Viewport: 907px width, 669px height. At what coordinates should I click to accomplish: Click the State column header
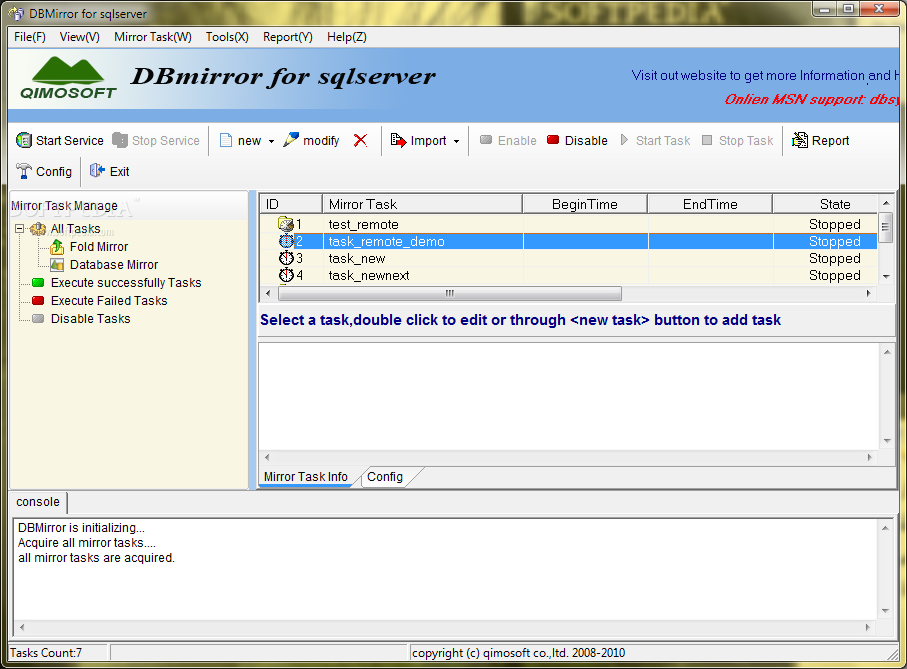point(825,204)
